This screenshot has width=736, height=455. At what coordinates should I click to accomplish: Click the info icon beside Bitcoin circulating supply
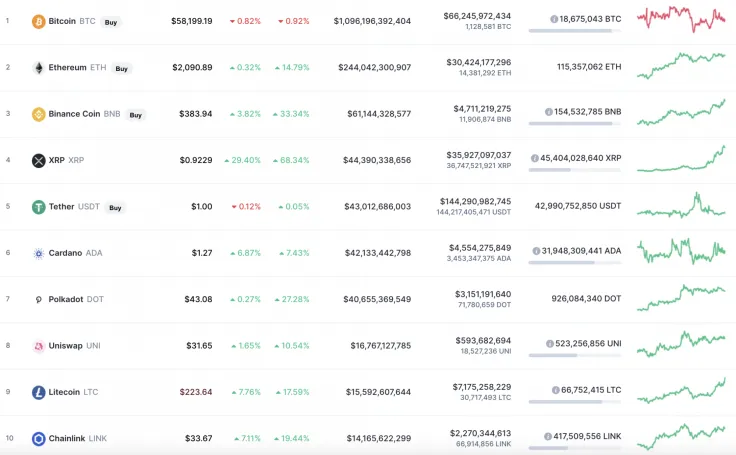pos(554,19)
